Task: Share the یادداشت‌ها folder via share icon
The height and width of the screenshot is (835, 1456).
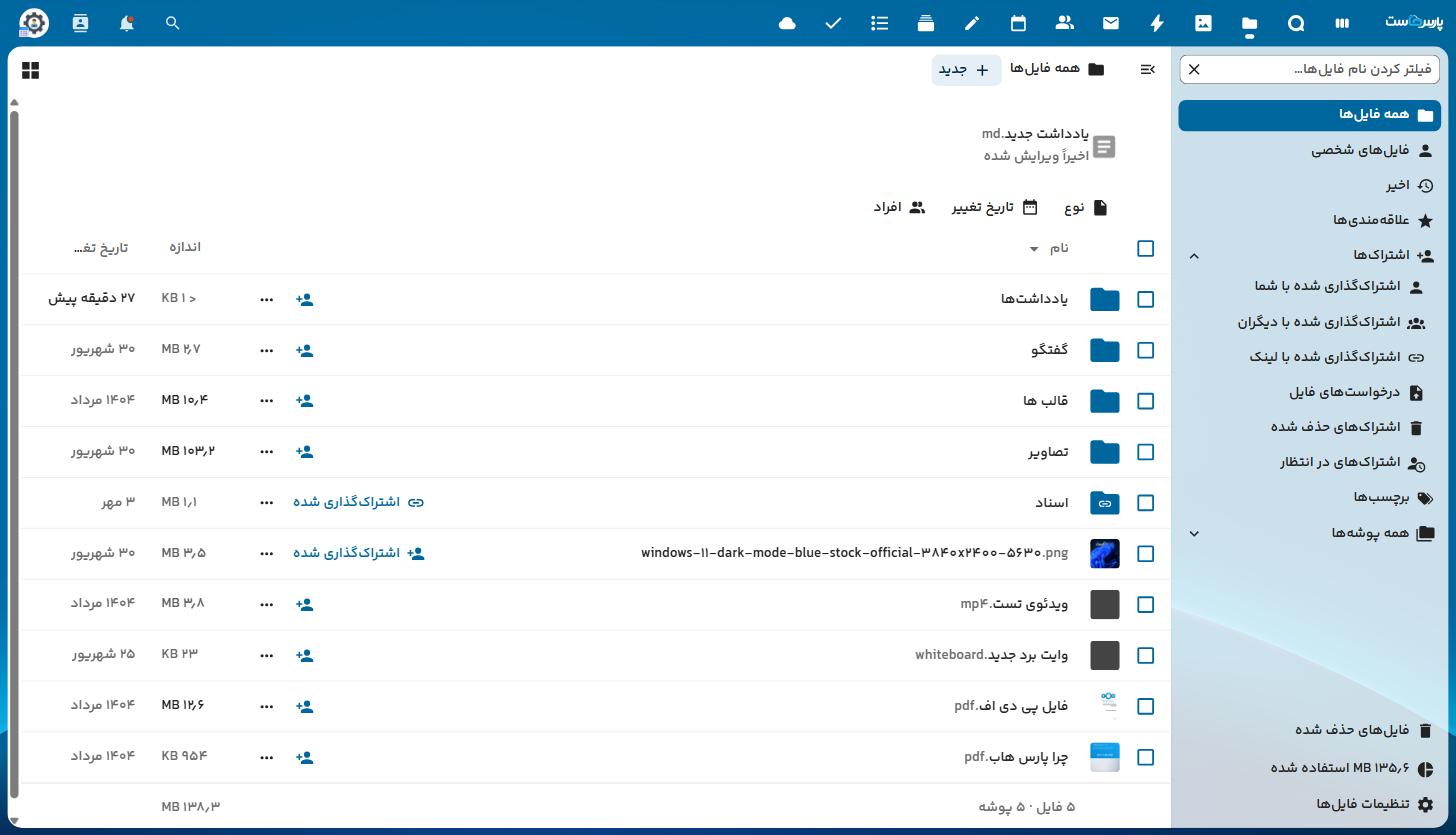Action: point(305,299)
